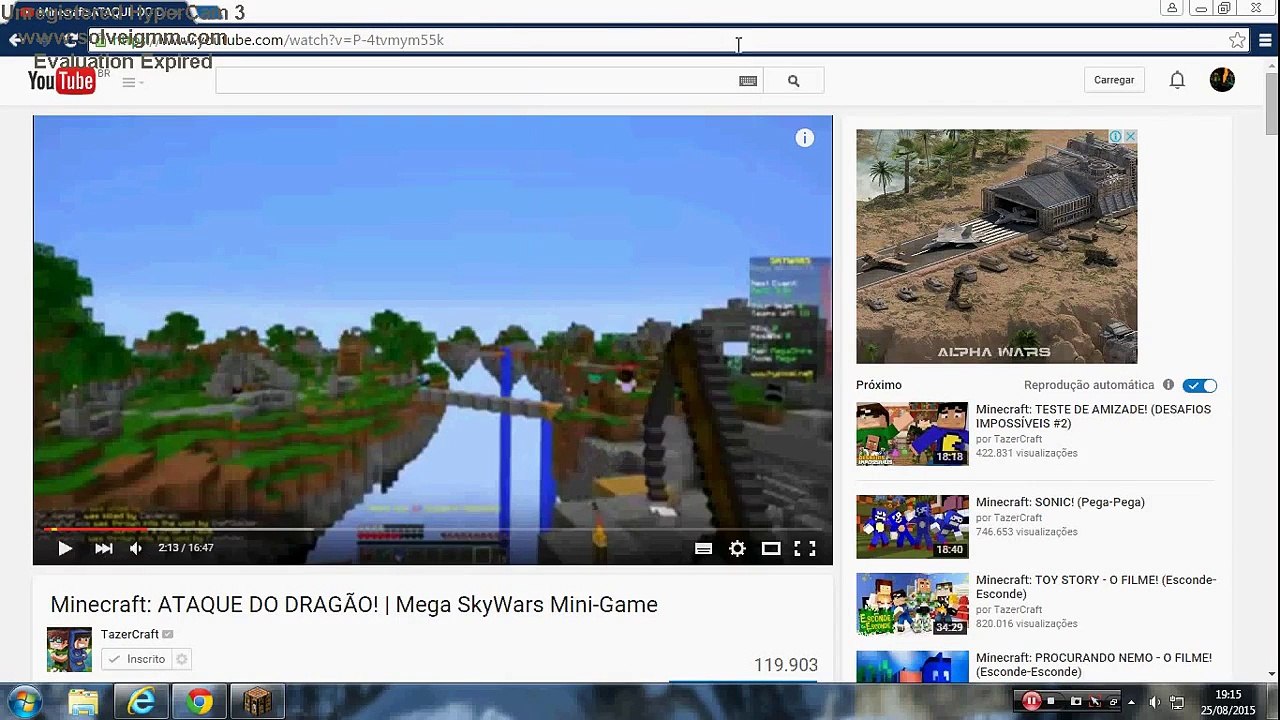This screenshot has width=1280, height=720.
Task: Toggle Reprodução automática autoplay switch
Action: [1200, 386]
